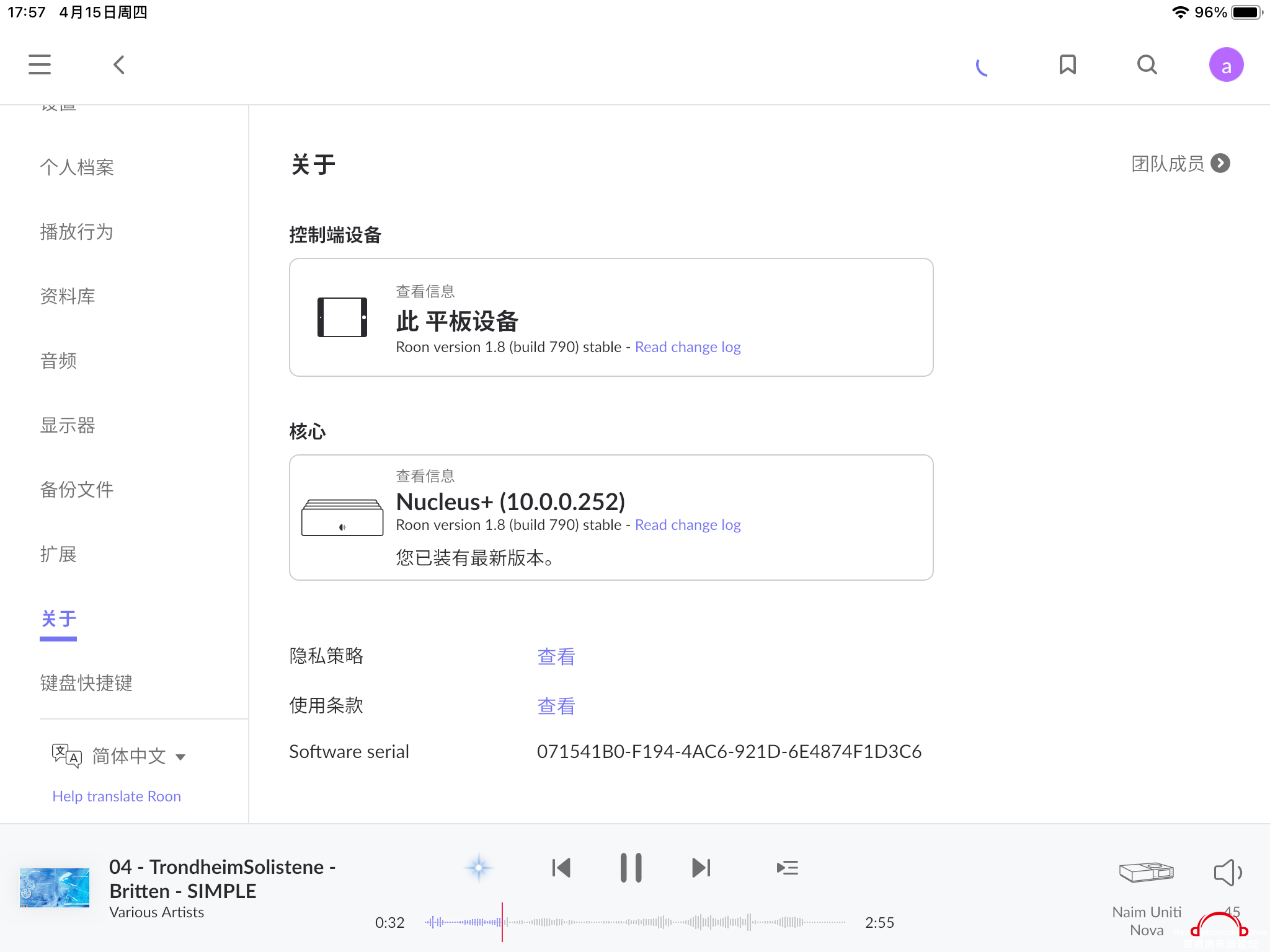Open the team members arrow
The image size is (1270, 952).
1220,163
